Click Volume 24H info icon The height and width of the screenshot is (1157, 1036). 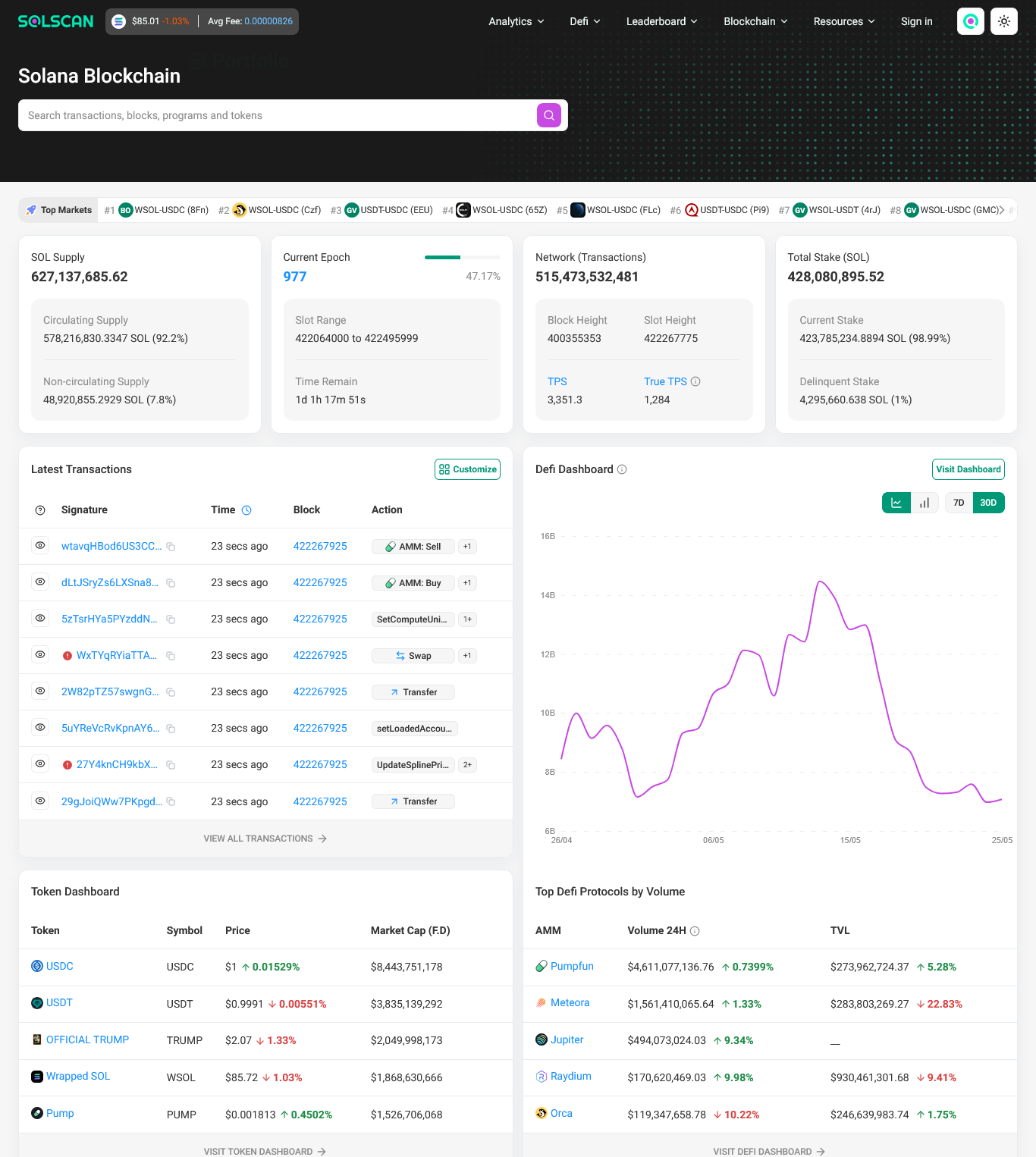point(695,931)
